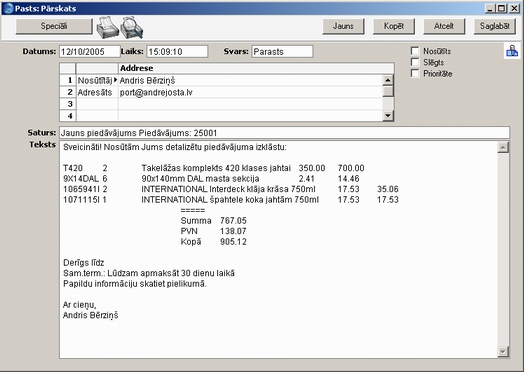Click row number 1 header
The width and height of the screenshot is (524, 372).
pyautogui.click(x=68, y=81)
